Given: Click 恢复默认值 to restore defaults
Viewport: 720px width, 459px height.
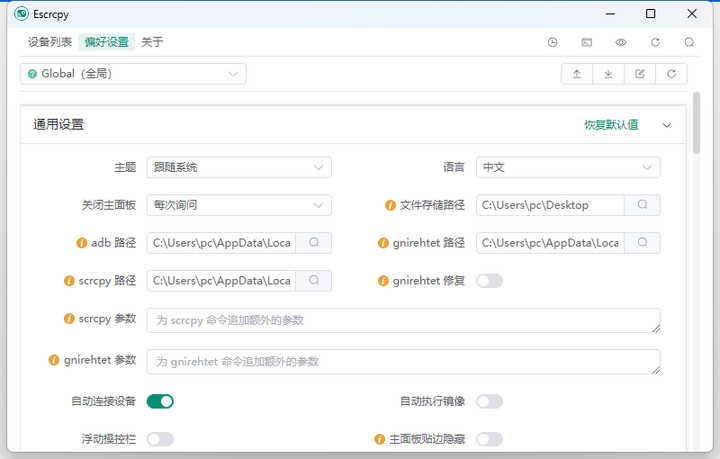Looking at the screenshot, I should click(x=611, y=125).
